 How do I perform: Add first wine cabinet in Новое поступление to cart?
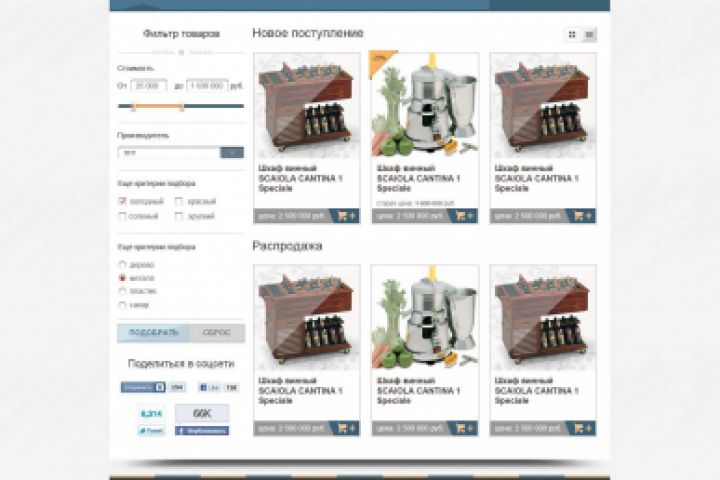(x=347, y=216)
